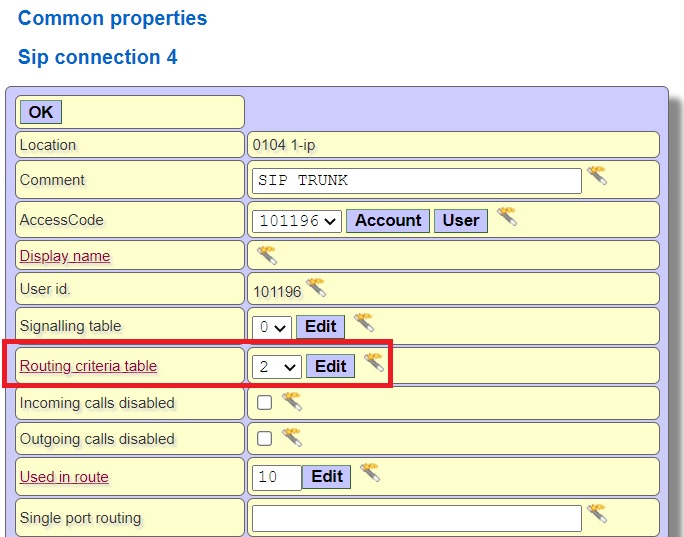Click the wand icon beside User id 101196

coord(316,289)
